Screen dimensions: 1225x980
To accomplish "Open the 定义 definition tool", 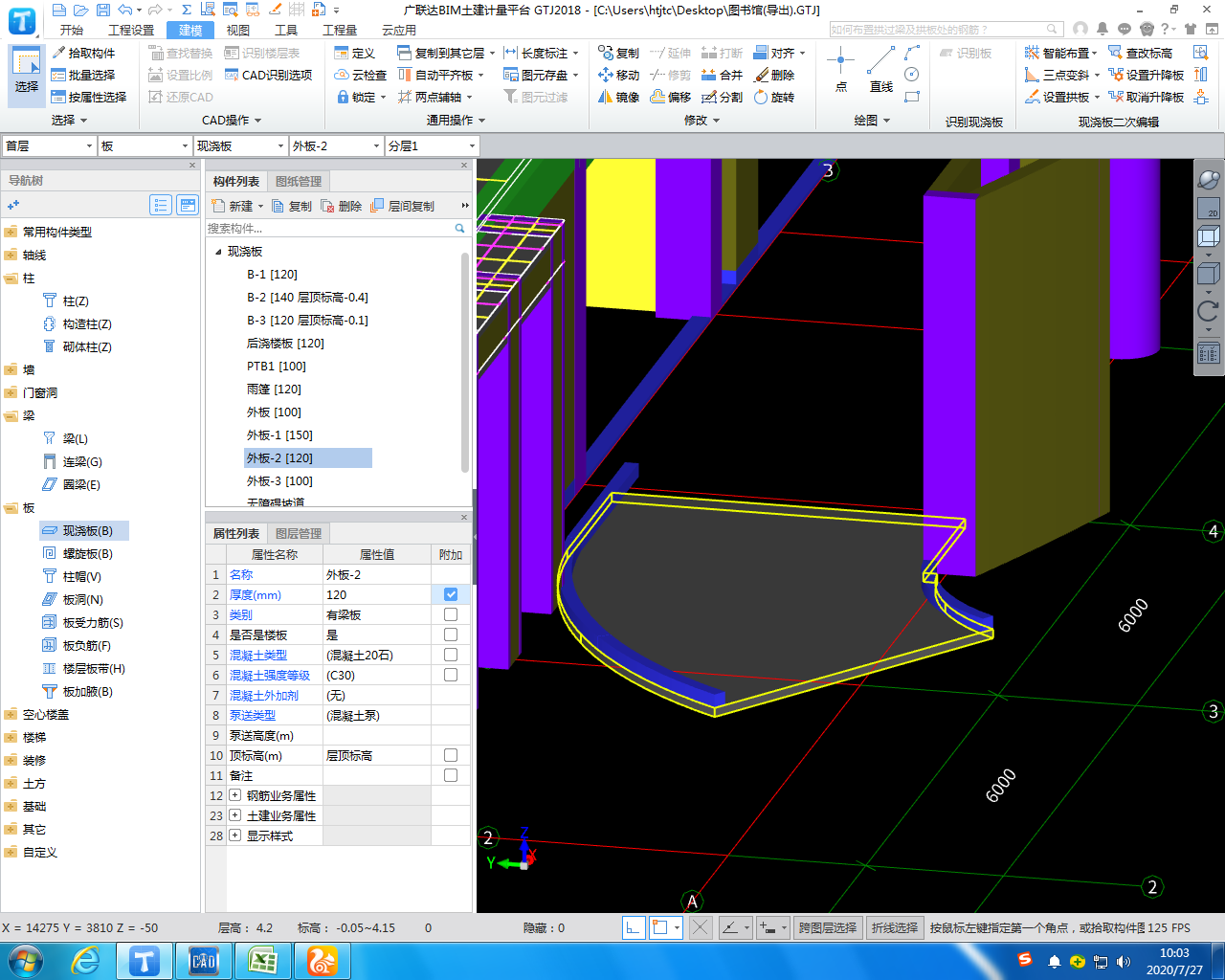I will coord(355,53).
